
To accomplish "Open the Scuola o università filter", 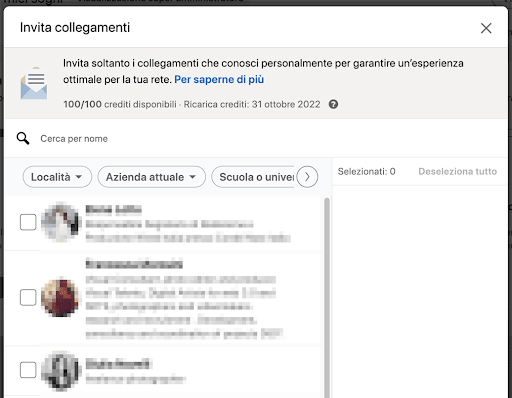I will pyautogui.click(x=254, y=177).
